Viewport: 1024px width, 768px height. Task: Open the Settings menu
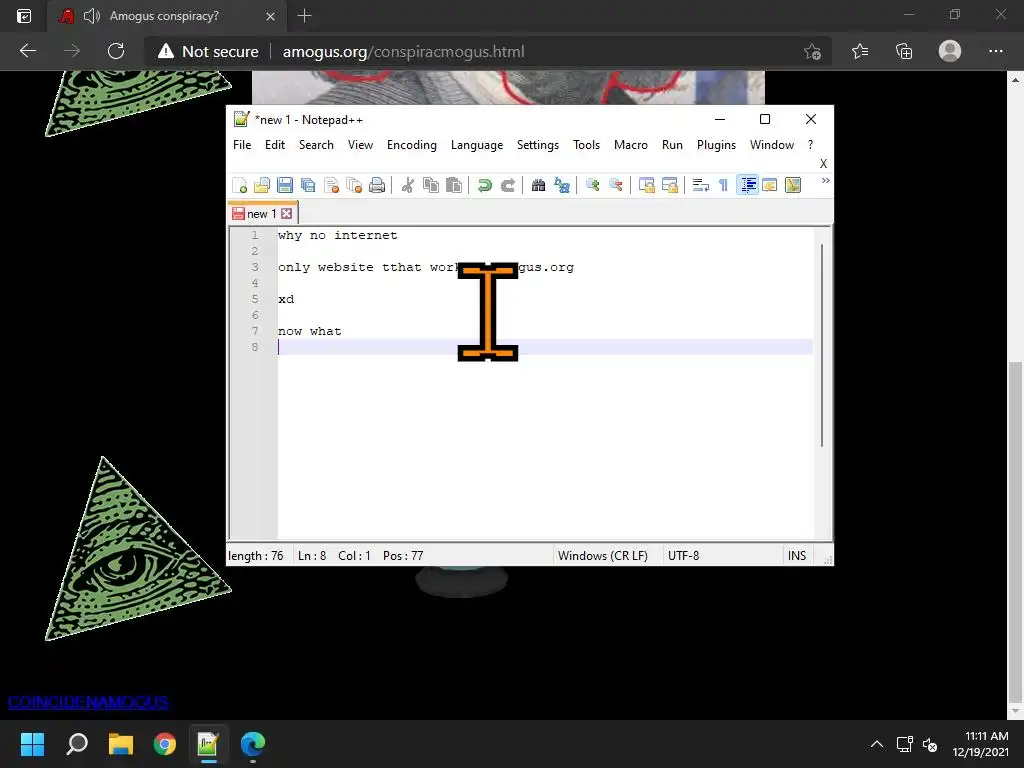(537, 145)
